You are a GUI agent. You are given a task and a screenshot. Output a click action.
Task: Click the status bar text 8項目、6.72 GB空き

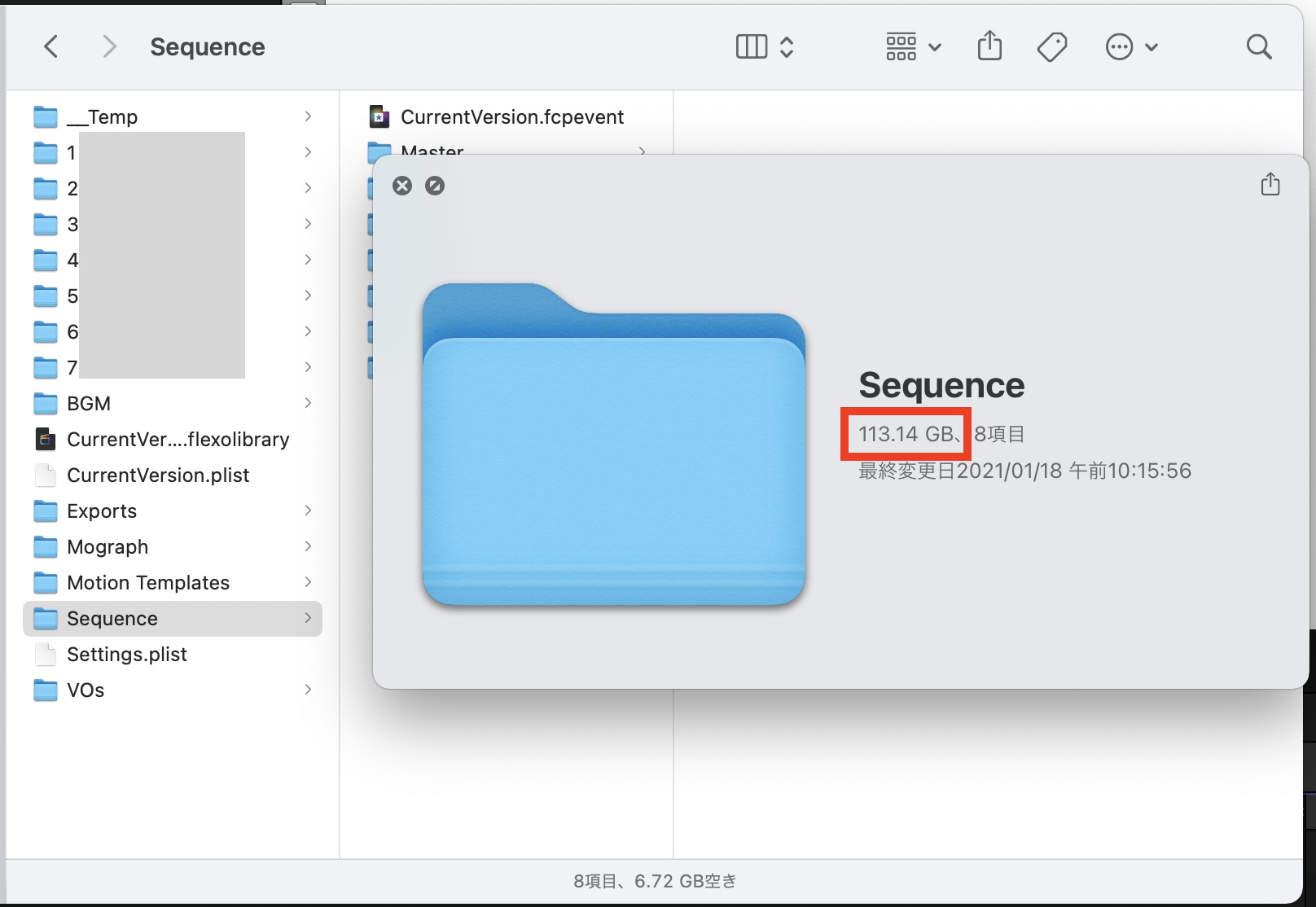coord(655,881)
